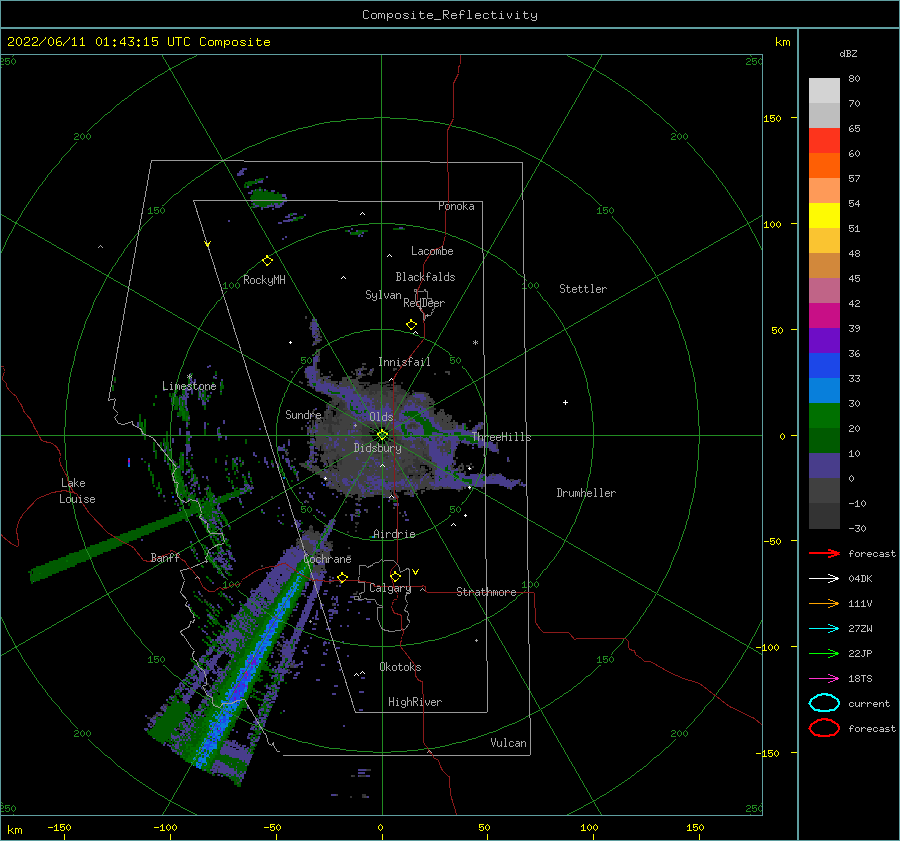Select the pink 45-42 dBZ color swatch

(824, 290)
